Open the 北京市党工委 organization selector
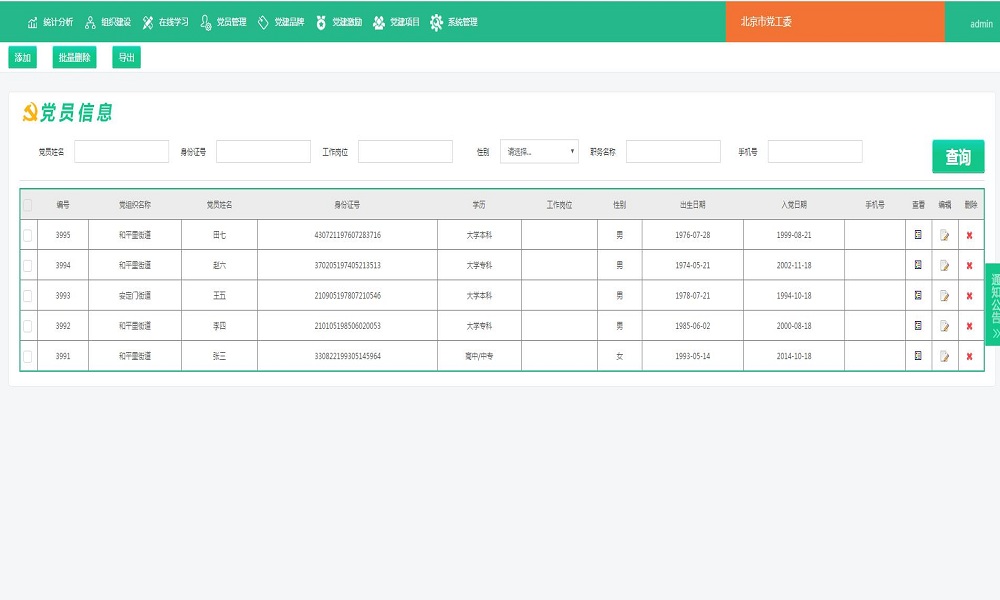The width and height of the screenshot is (1000, 600). point(834,21)
